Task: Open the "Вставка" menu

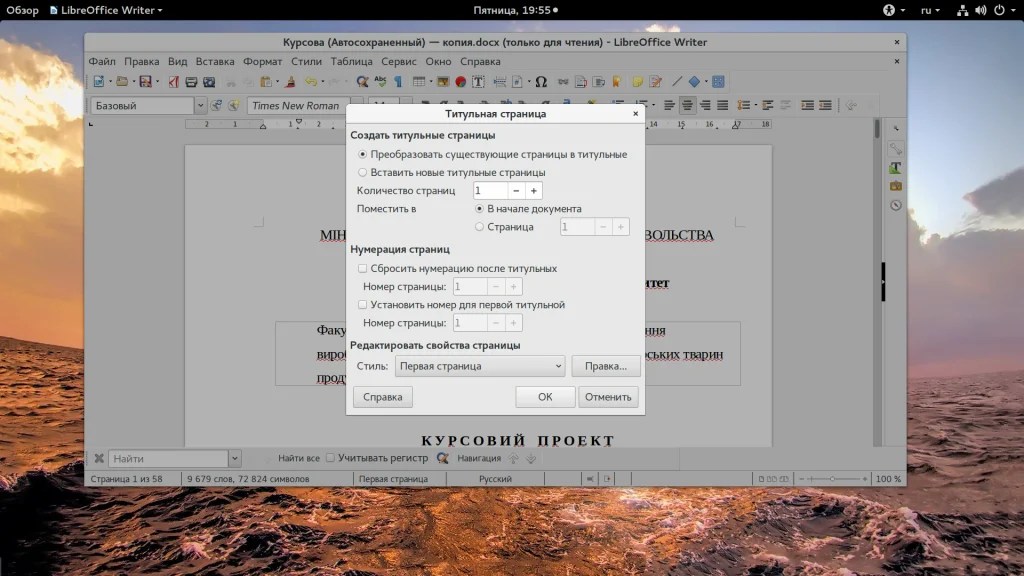Action: 215,61
